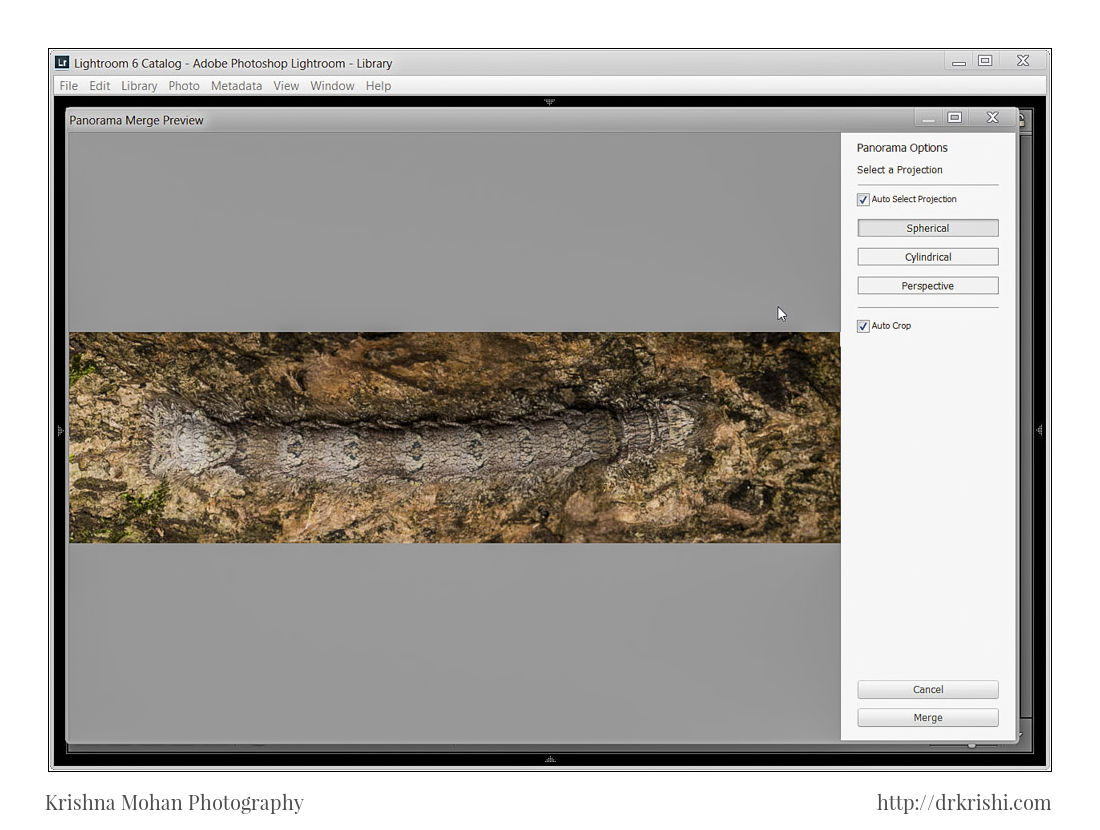Click the bottom filmstrip panel arrow
The image size is (1100, 830).
click(549, 760)
